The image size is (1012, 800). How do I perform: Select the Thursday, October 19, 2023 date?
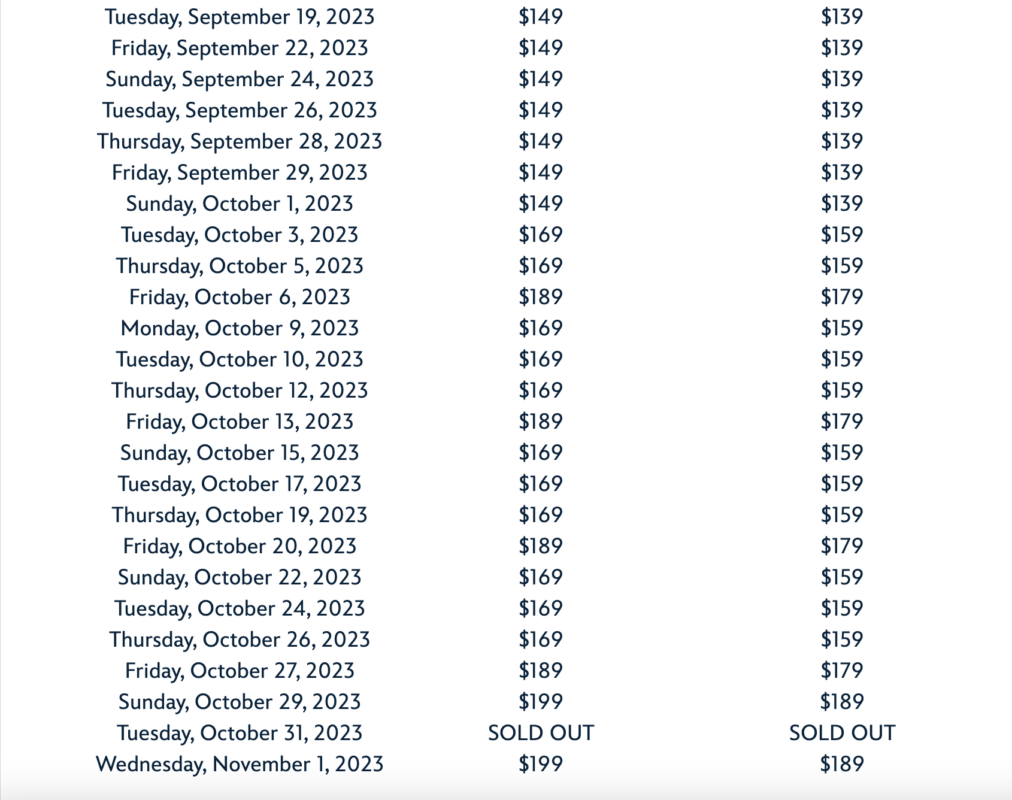(x=239, y=515)
